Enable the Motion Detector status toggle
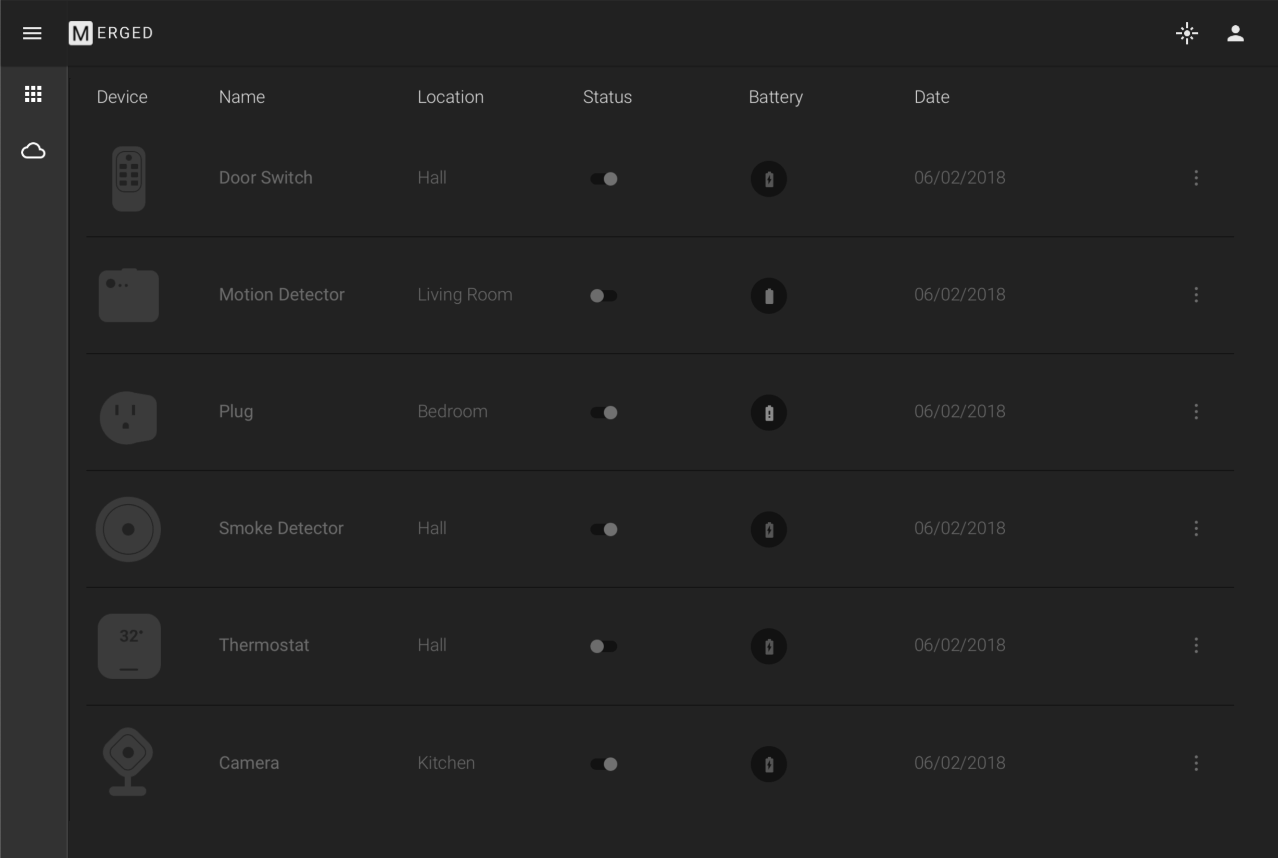The width and height of the screenshot is (1278, 858). [x=604, y=296]
